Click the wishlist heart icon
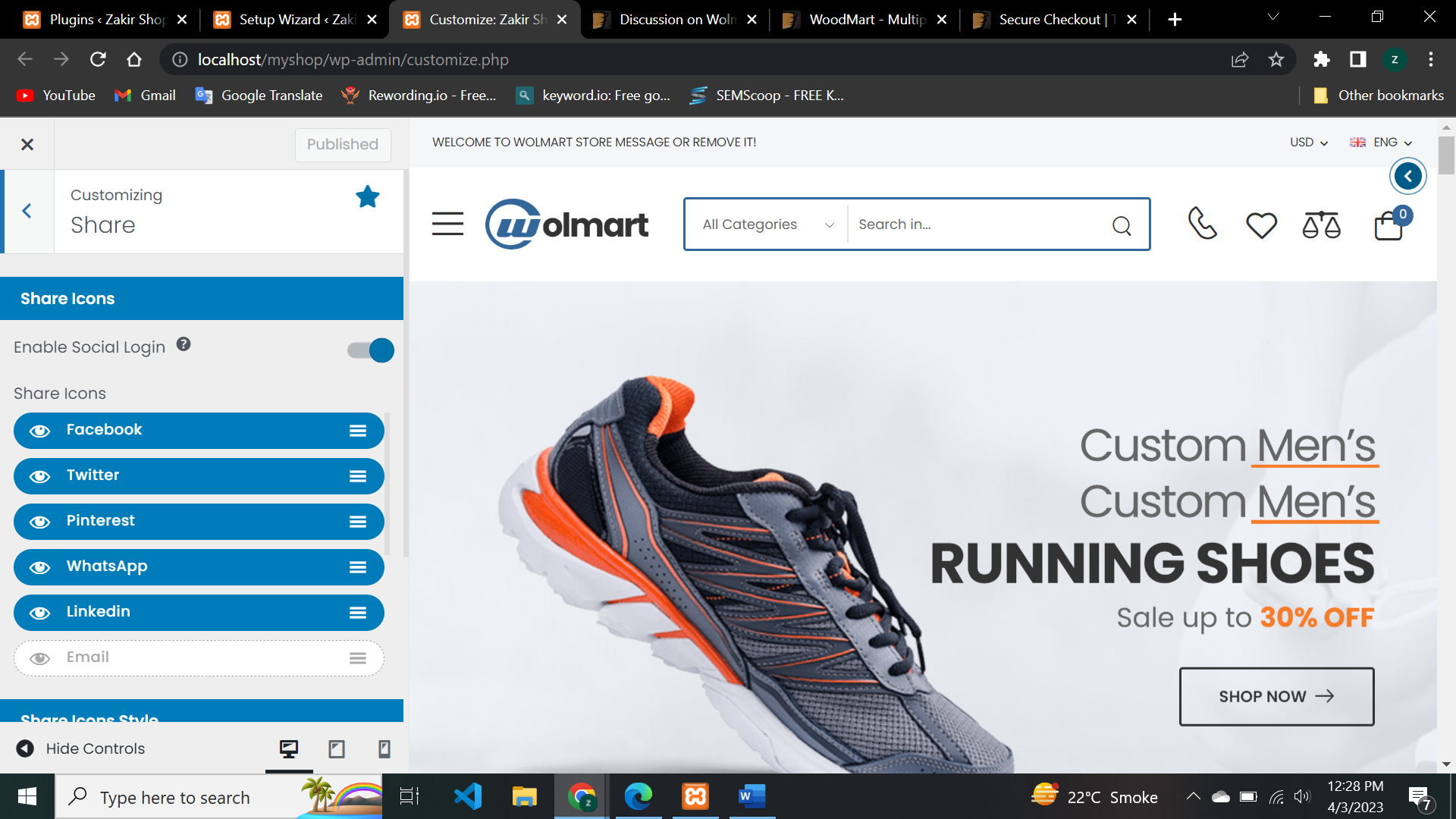Image resolution: width=1456 pixels, height=819 pixels. coord(1261,225)
